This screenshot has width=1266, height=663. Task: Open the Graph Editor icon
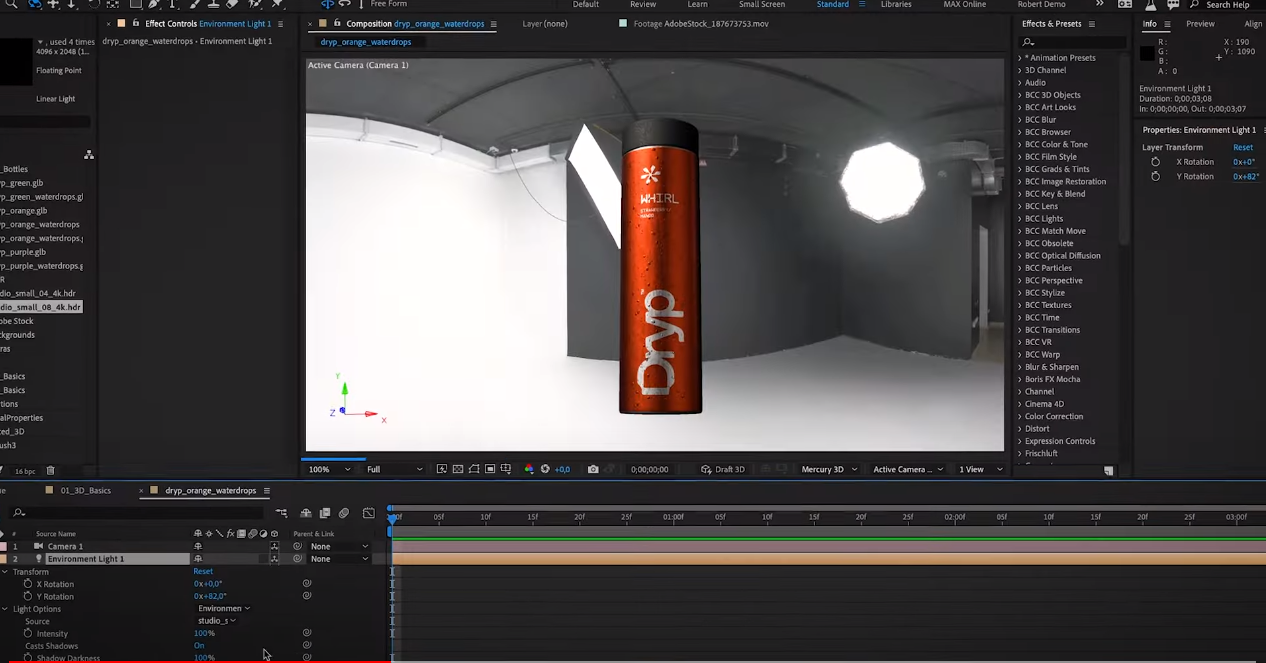tap(369, 513)
